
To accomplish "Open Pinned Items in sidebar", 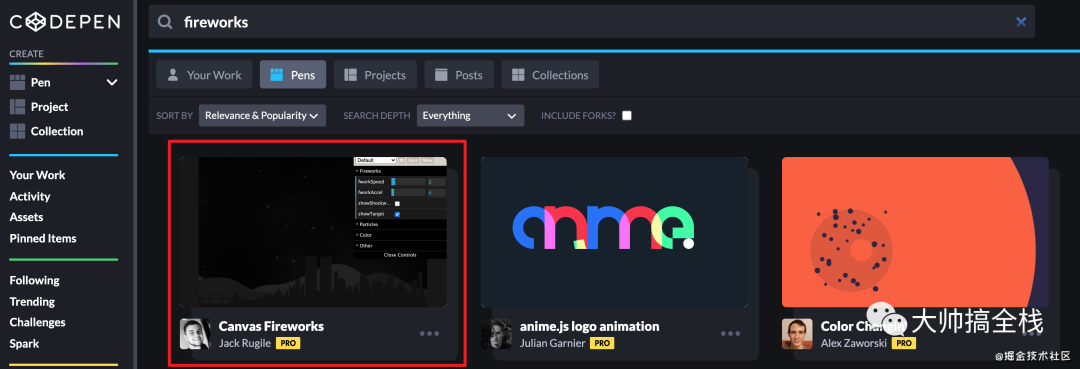I will [43, 238].
